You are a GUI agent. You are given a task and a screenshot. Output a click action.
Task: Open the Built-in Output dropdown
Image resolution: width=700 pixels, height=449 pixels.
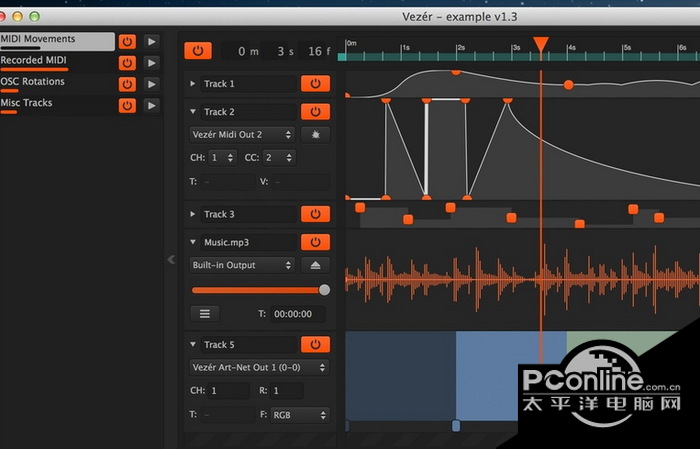pos(242,265)
